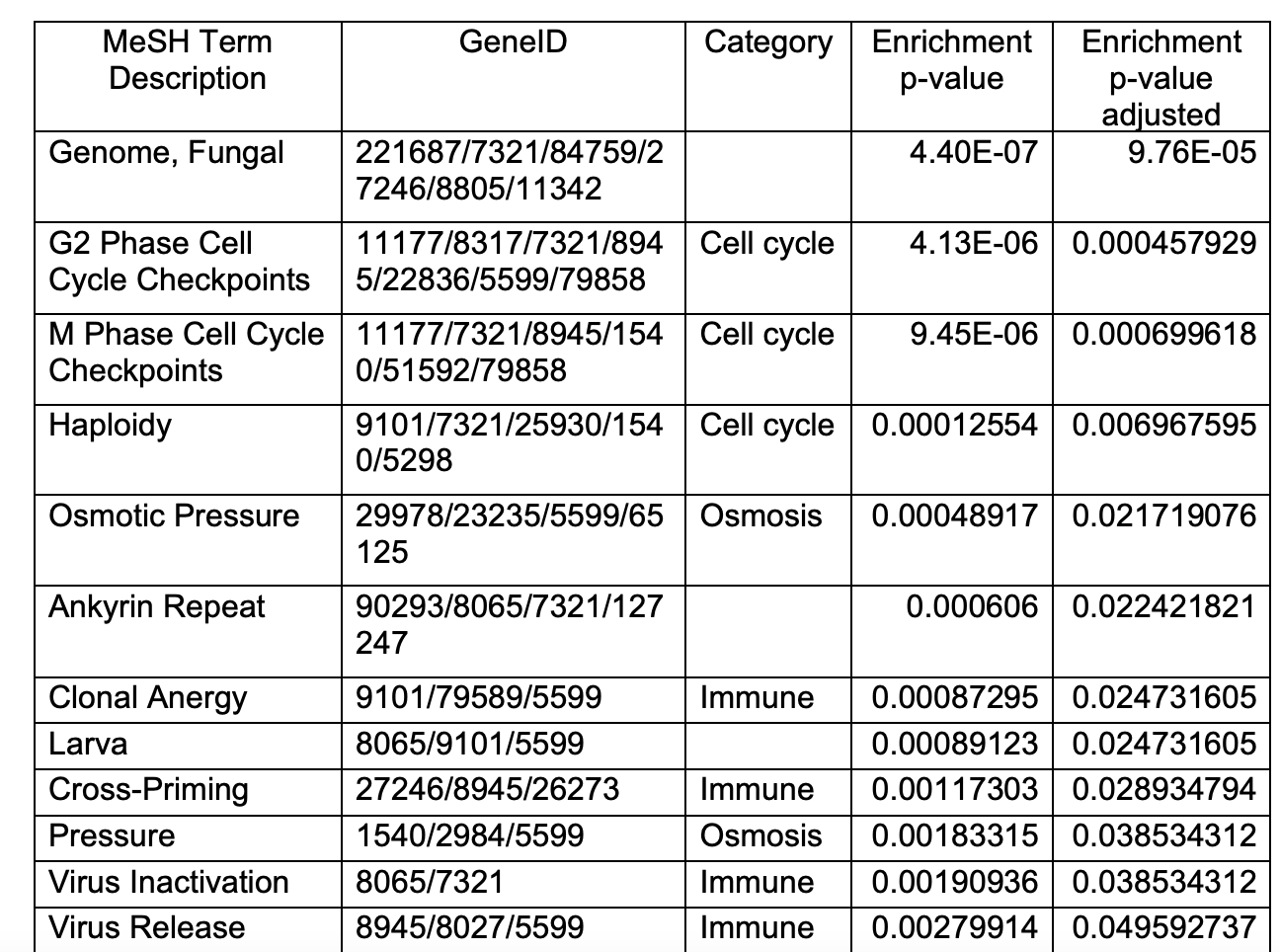Click the 'Clonal Anergy' term

[x=148, y=698]
